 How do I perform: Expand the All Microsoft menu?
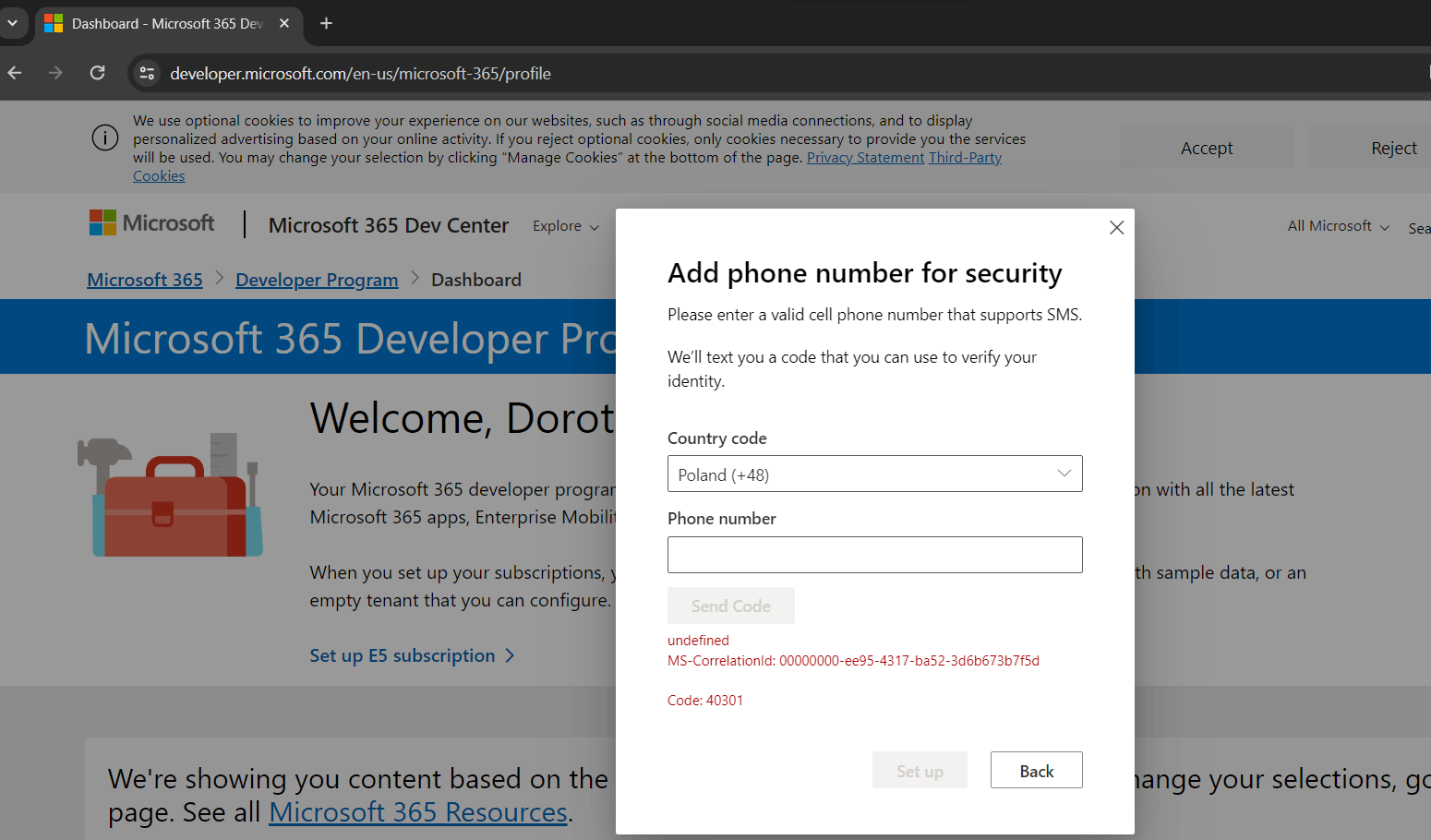point(1338,226)
